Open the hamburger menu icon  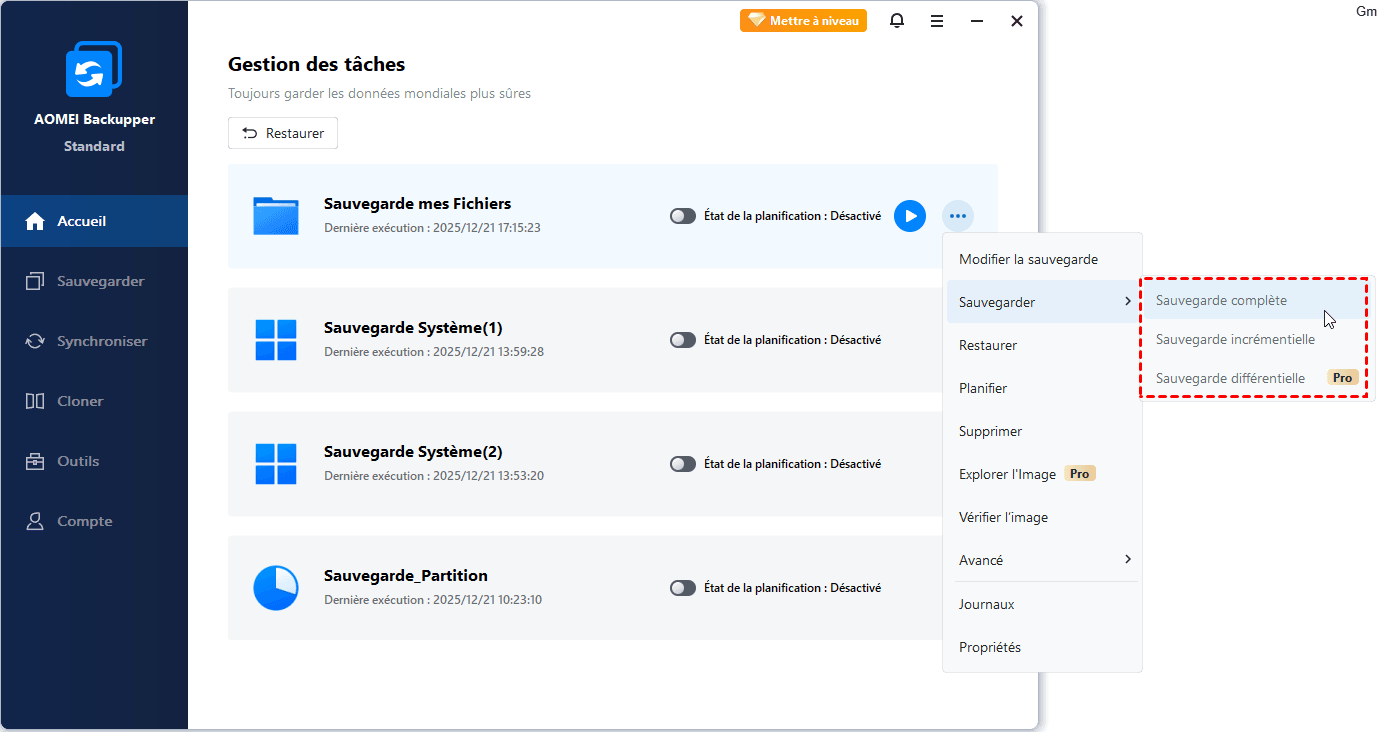(x=937, y=21)
